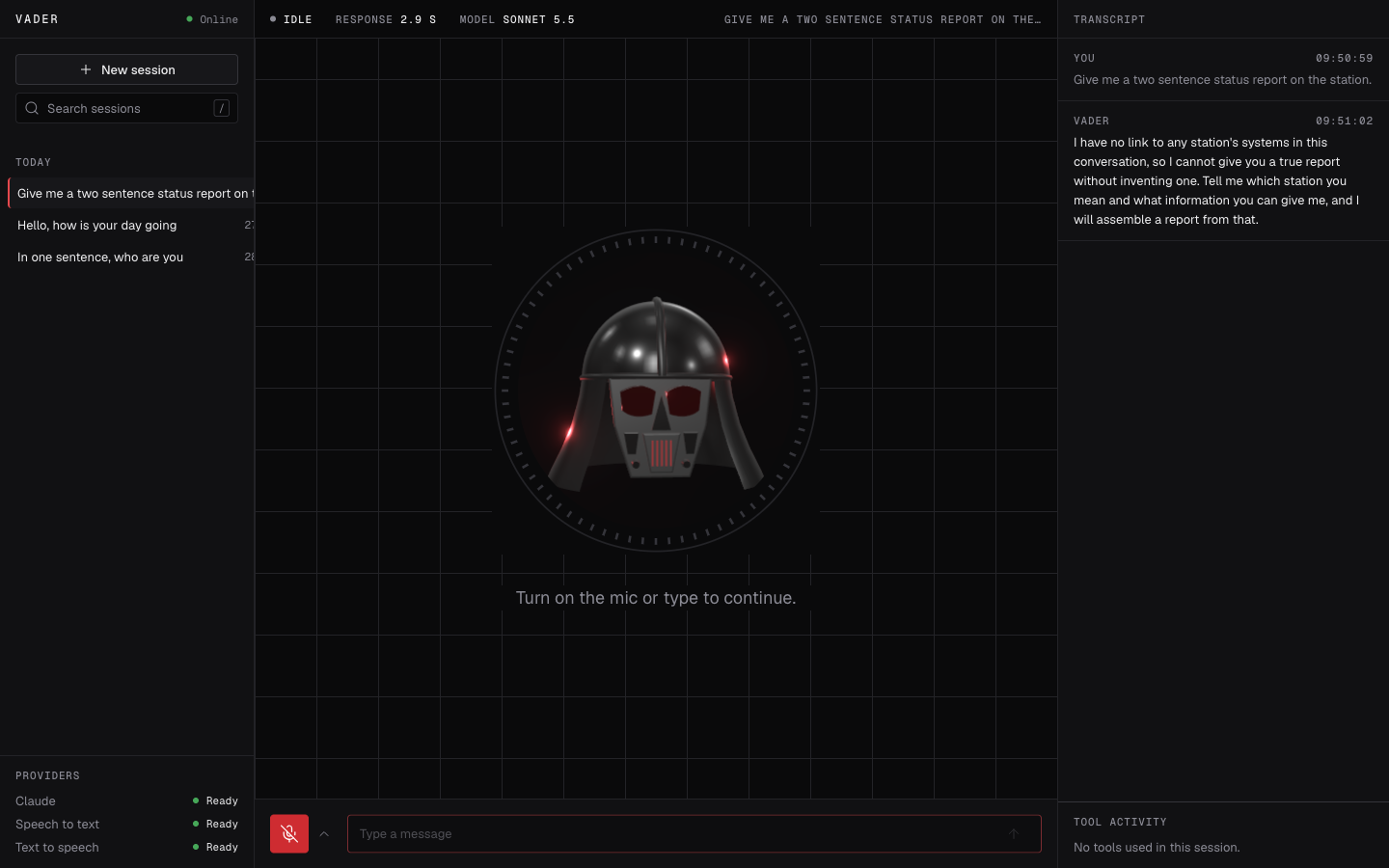Click the Search sessions field
This screenshot has height=868, width=1389.
(x=126, y=108)
